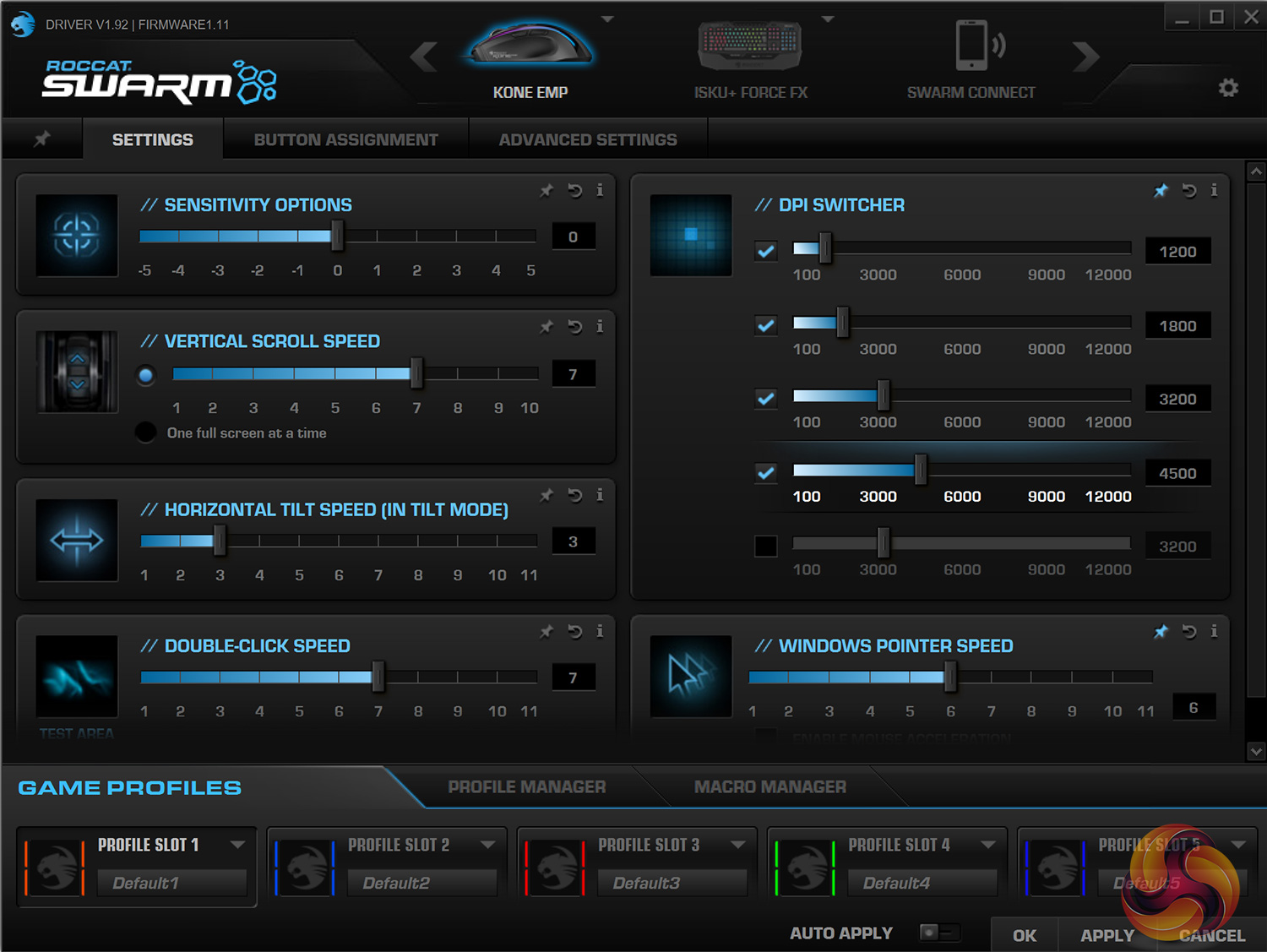Unpin the Windows Pointer Speed panel
Screen dimensions: 1267x952
(1161, 631)
